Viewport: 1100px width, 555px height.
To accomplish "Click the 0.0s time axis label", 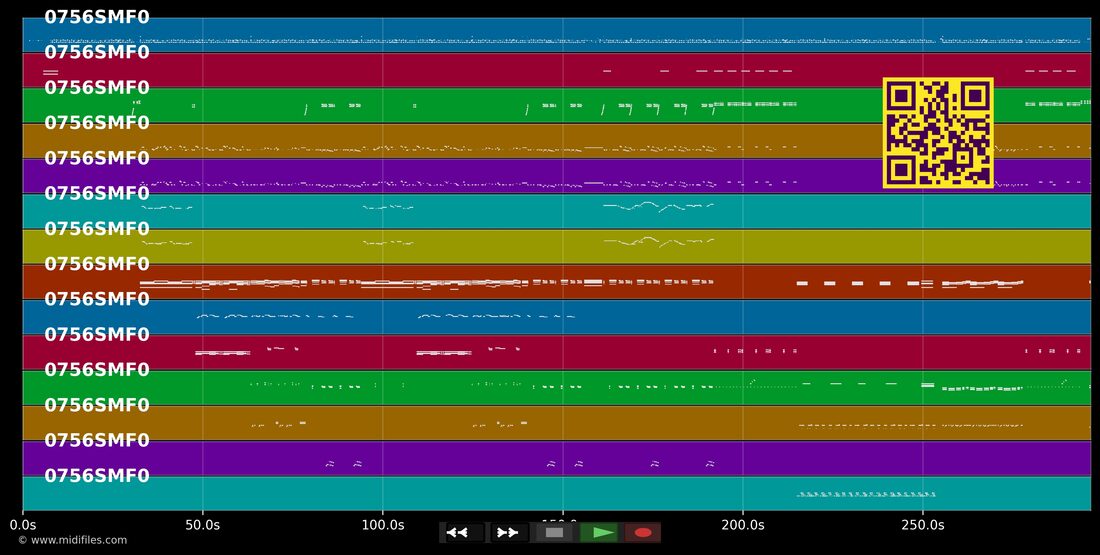I will coord(22,524).
